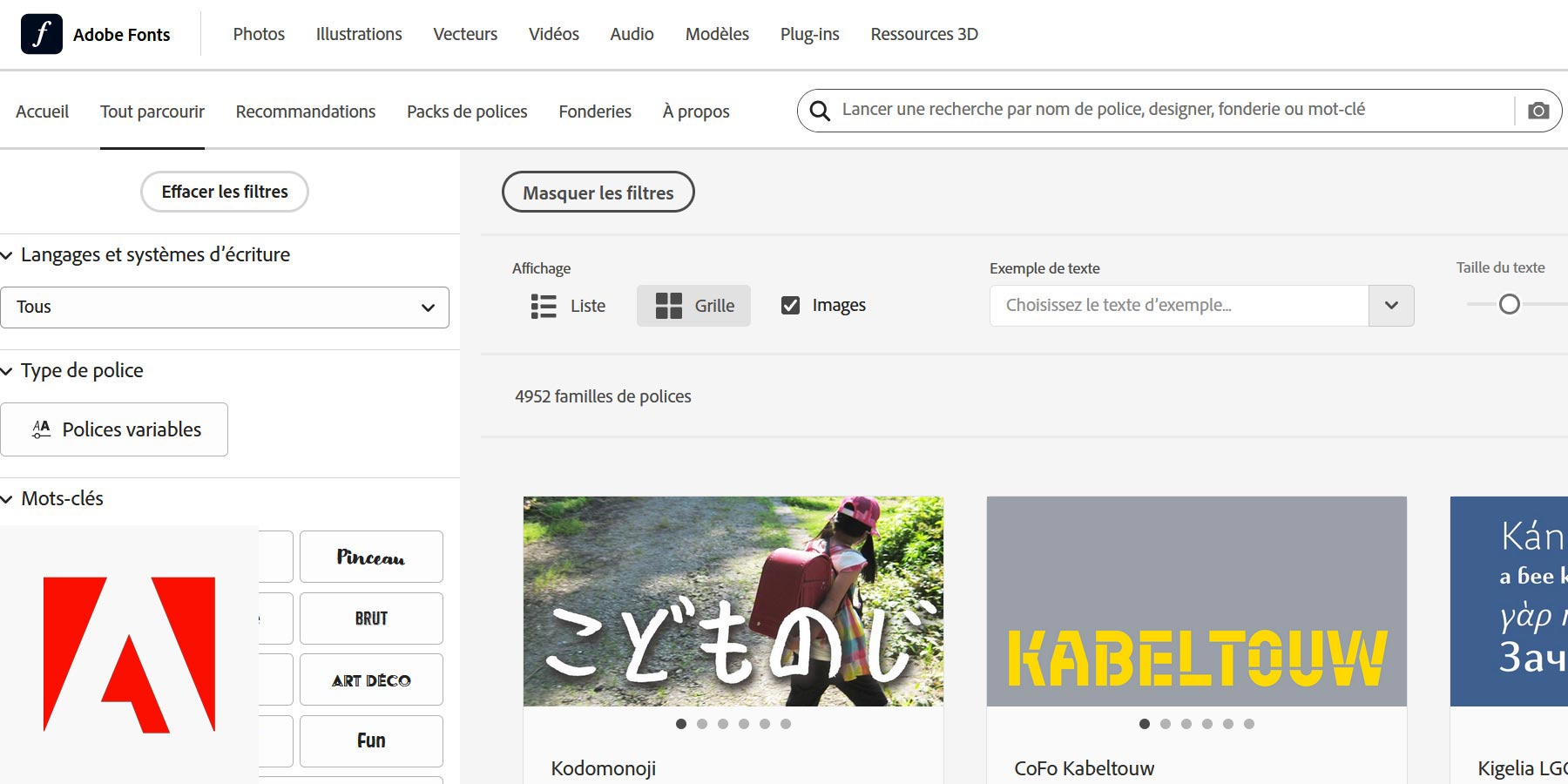Screen dimensions: 1568x784
Task: Click Masquer les filtres button
Action: pyautogui.click(x=598, y=193)
